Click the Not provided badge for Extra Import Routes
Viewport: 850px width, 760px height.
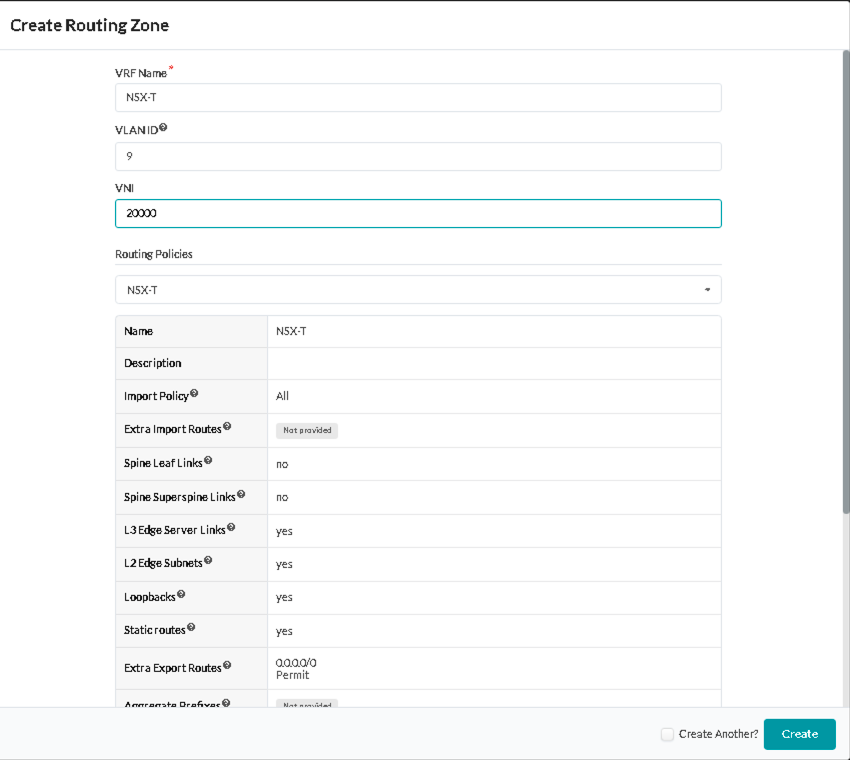pyautogui.click(x=307, y=431)
